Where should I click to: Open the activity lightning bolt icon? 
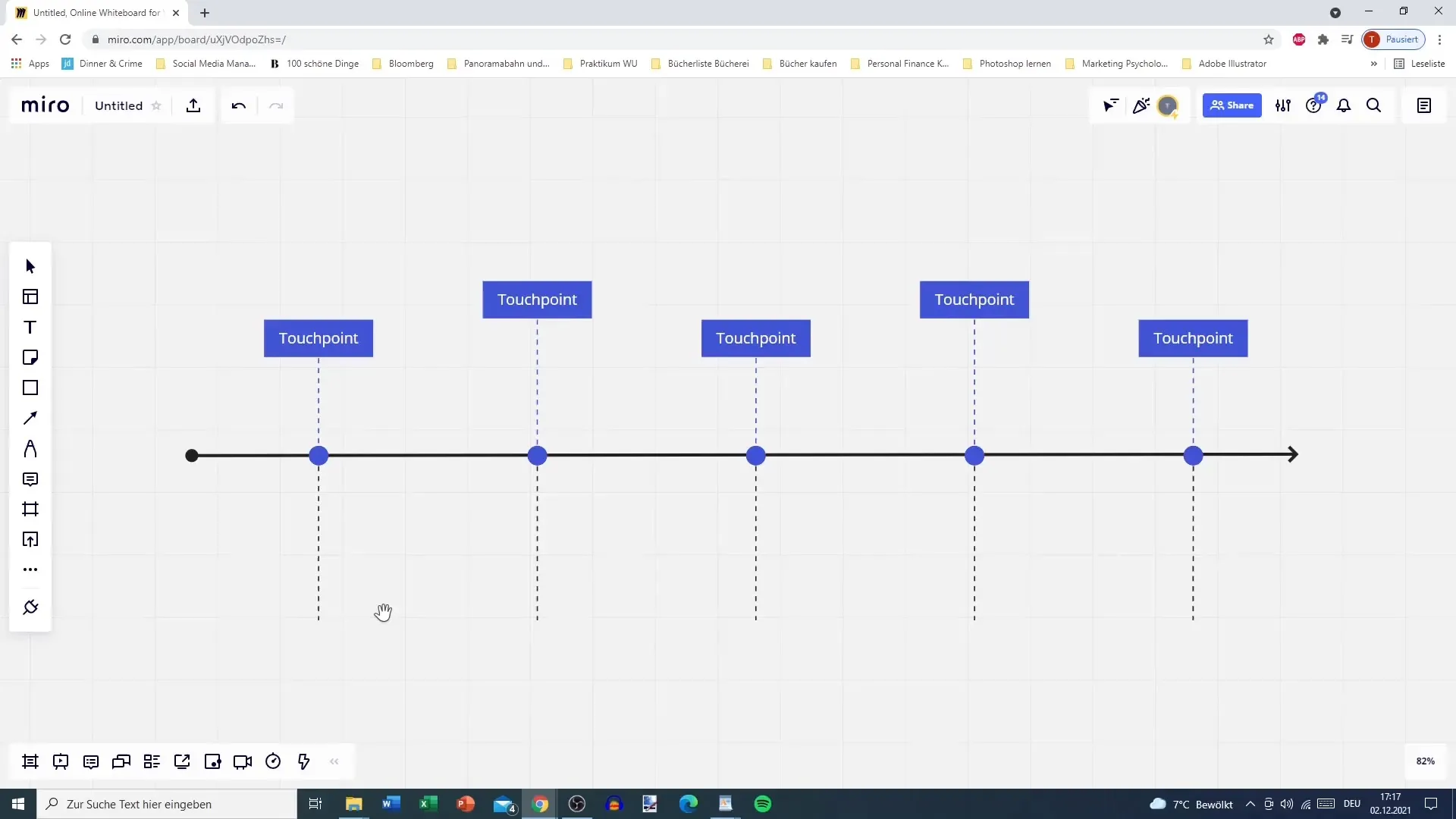coord(303,761)
